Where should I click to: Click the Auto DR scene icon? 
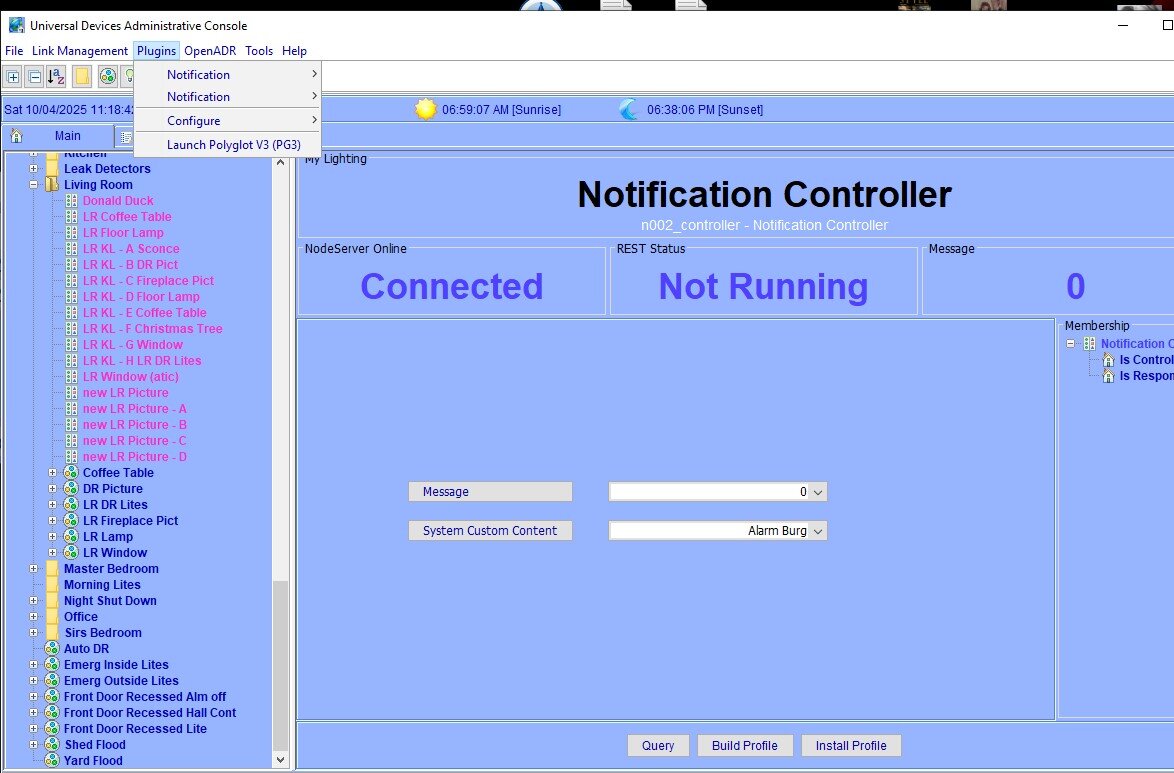pos(52,649)
